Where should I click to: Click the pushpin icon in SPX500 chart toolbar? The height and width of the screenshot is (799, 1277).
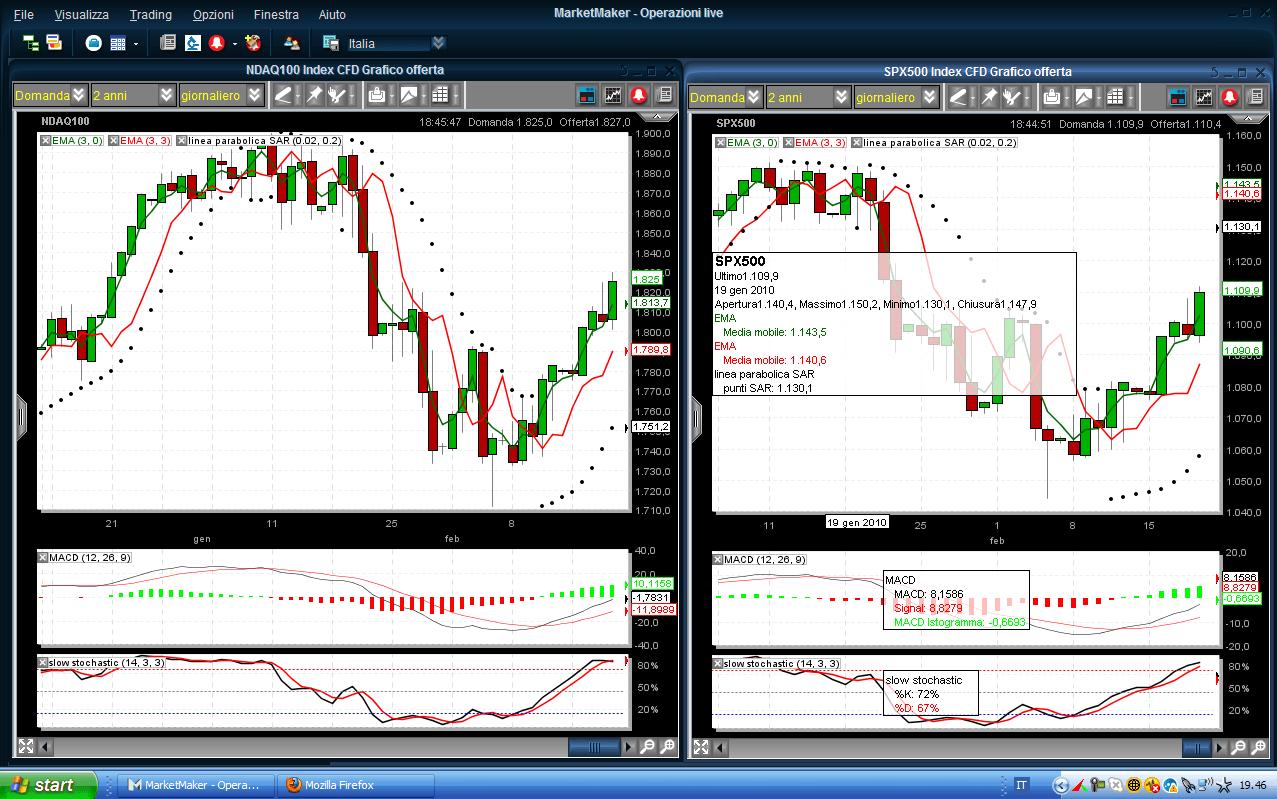[990, 97]
